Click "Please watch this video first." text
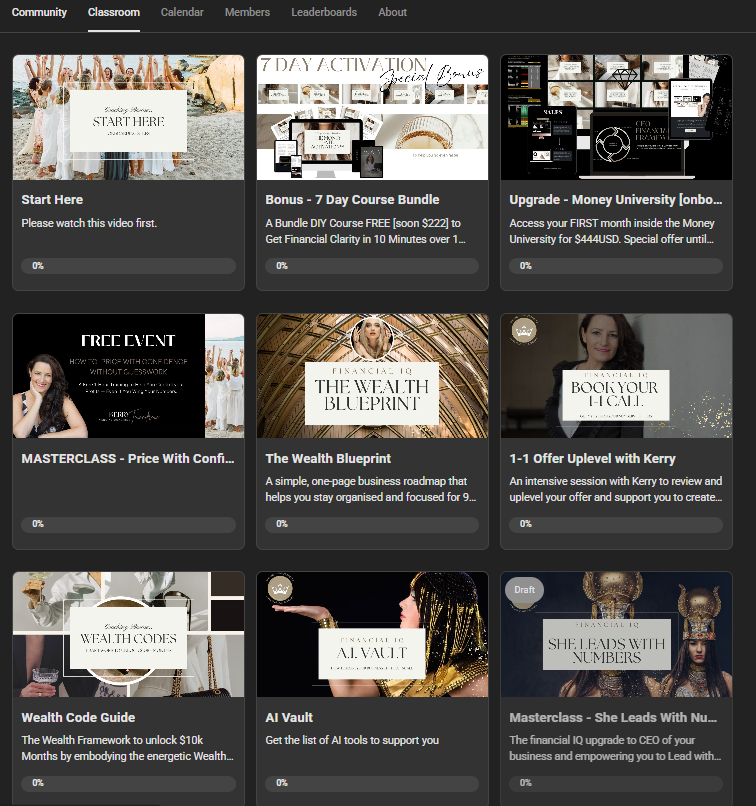Image resolution: width=756 pixels, height=806 pixels. [x=89, y=223]
